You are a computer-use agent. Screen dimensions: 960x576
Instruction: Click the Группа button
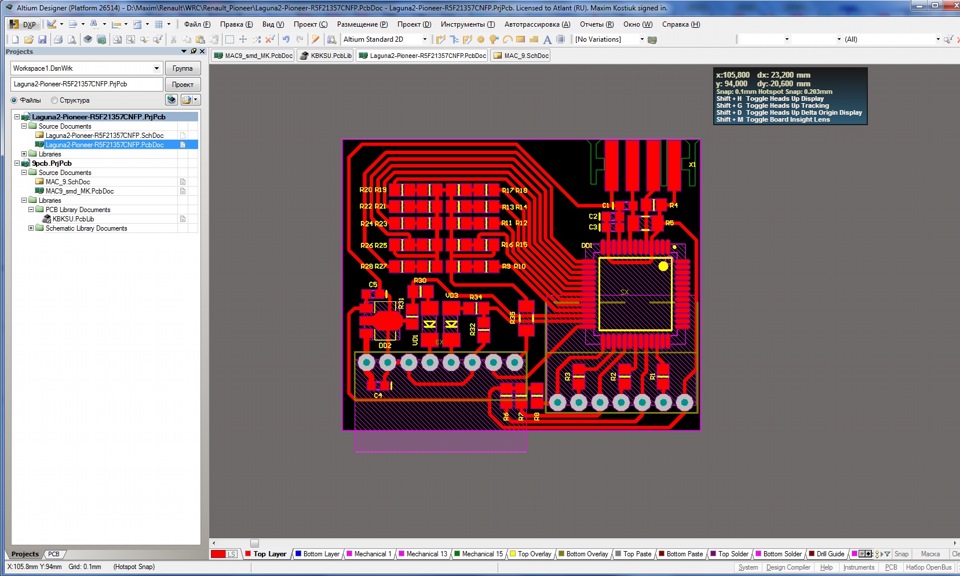coord(182,69)
